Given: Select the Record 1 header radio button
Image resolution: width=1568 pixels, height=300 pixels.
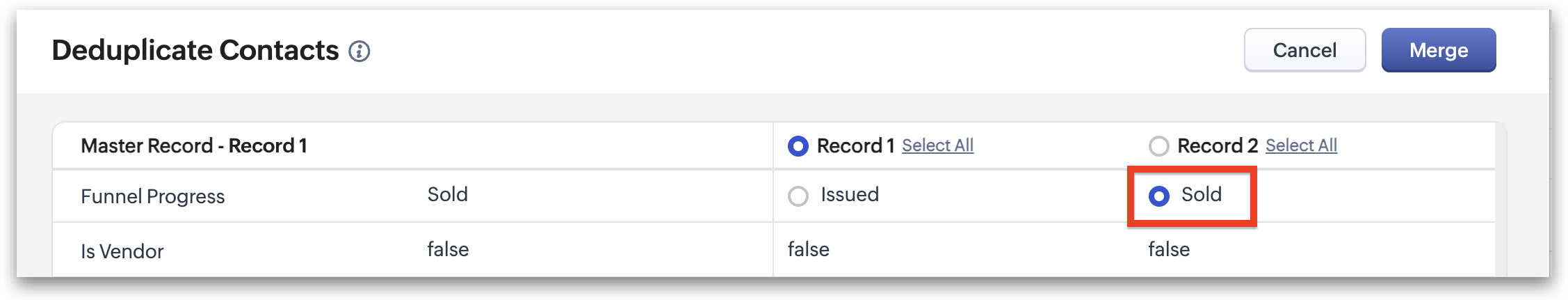Looking at the screenshot, I should point(798,146).
